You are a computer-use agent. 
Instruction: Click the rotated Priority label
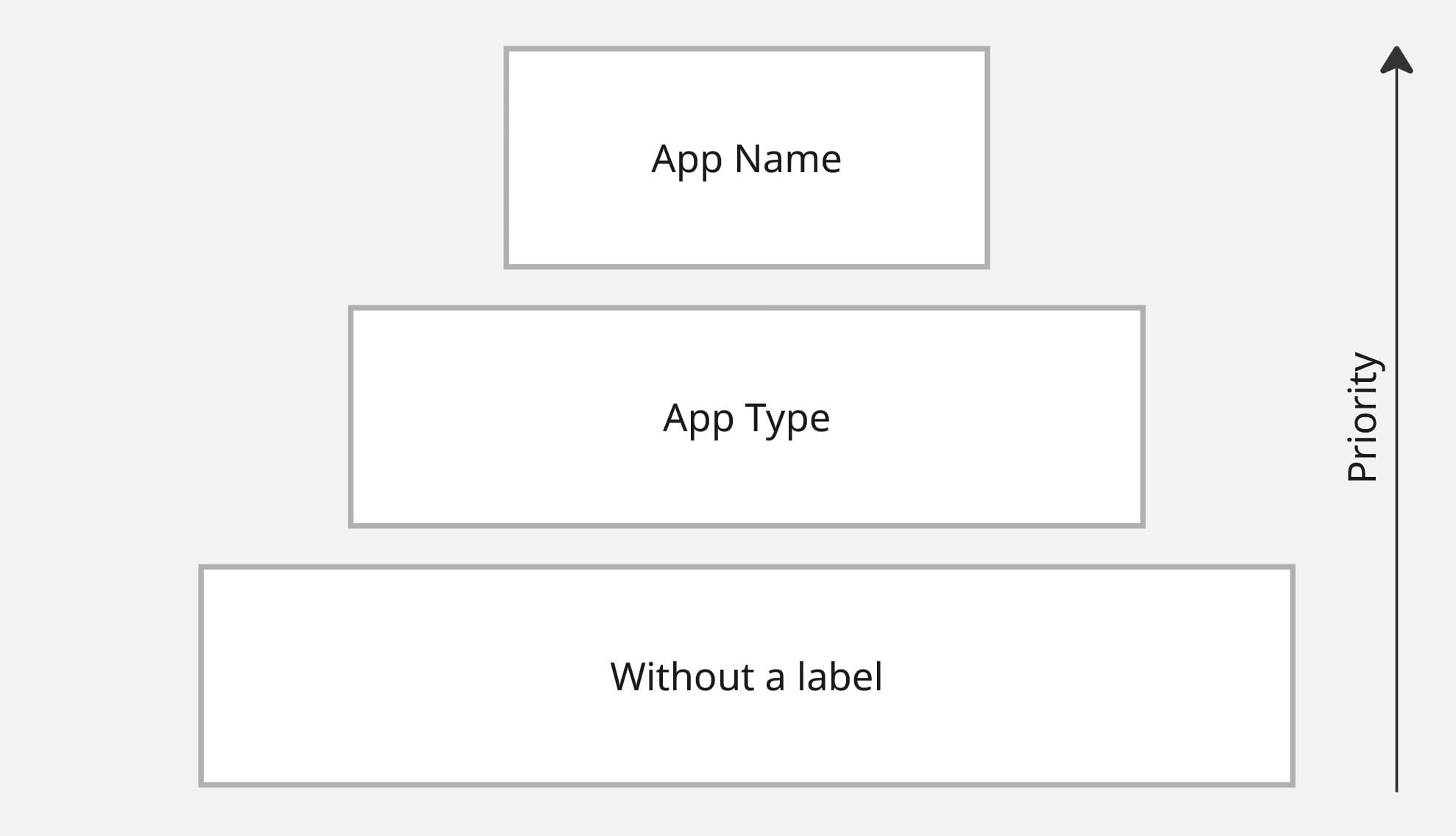point(1362,417)
